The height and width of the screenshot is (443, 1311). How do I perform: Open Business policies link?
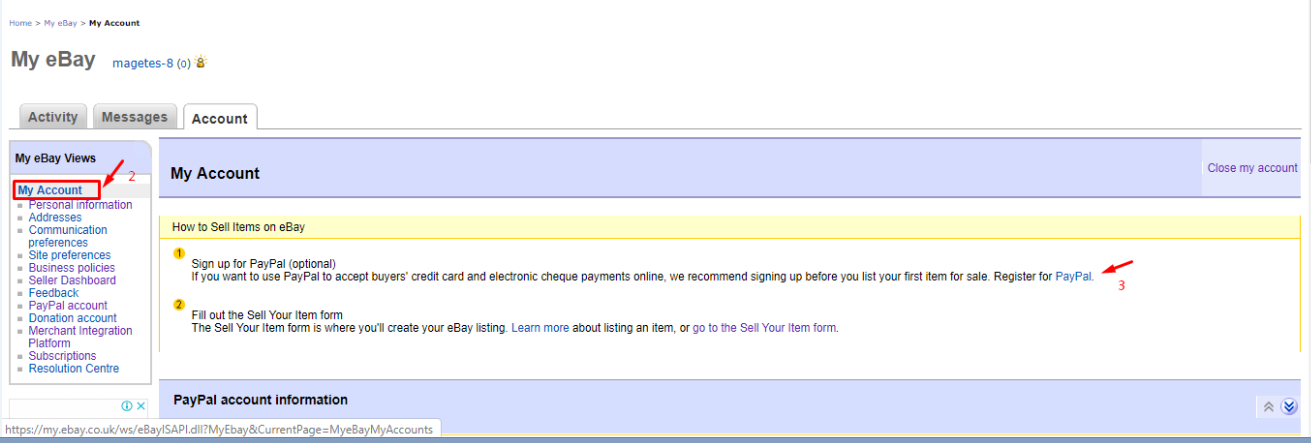(x=71, y=268)
